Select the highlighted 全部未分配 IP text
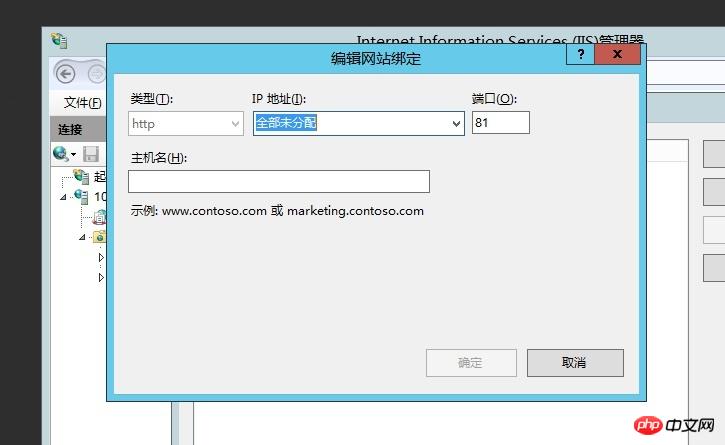725x445 pixels. pyautogui.click(x=286, y=123)
